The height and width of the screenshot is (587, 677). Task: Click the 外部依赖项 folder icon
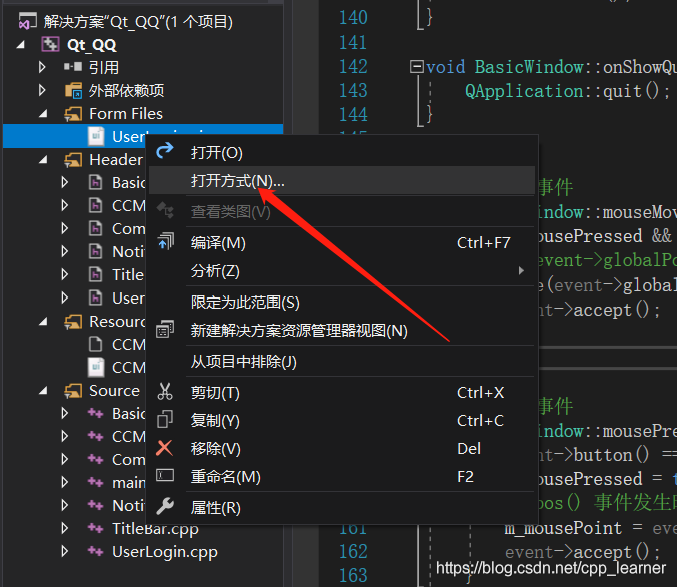pyautogui.click(x=73, y=90)
